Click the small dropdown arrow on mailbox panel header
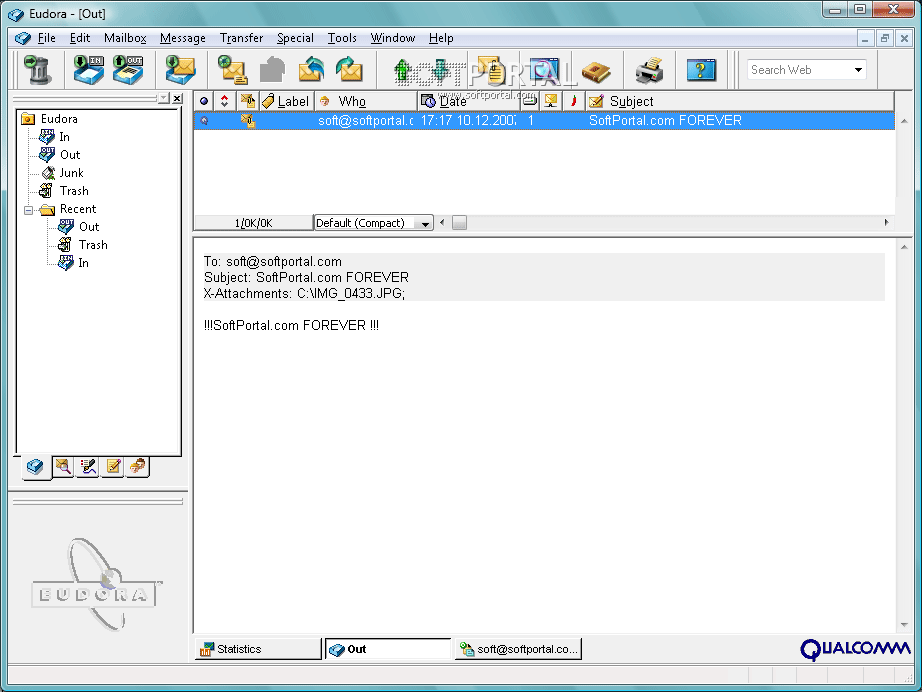 tap(163, 98)
